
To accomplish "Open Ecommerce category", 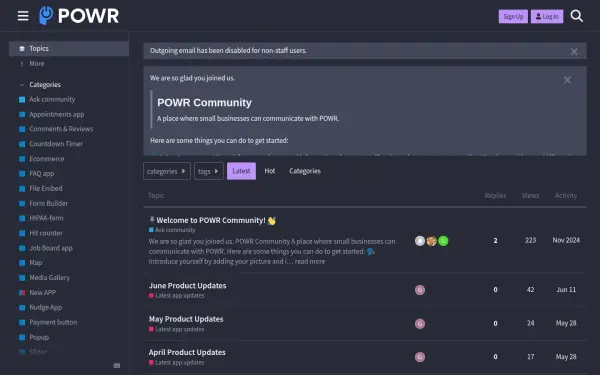I will [47, 159].
